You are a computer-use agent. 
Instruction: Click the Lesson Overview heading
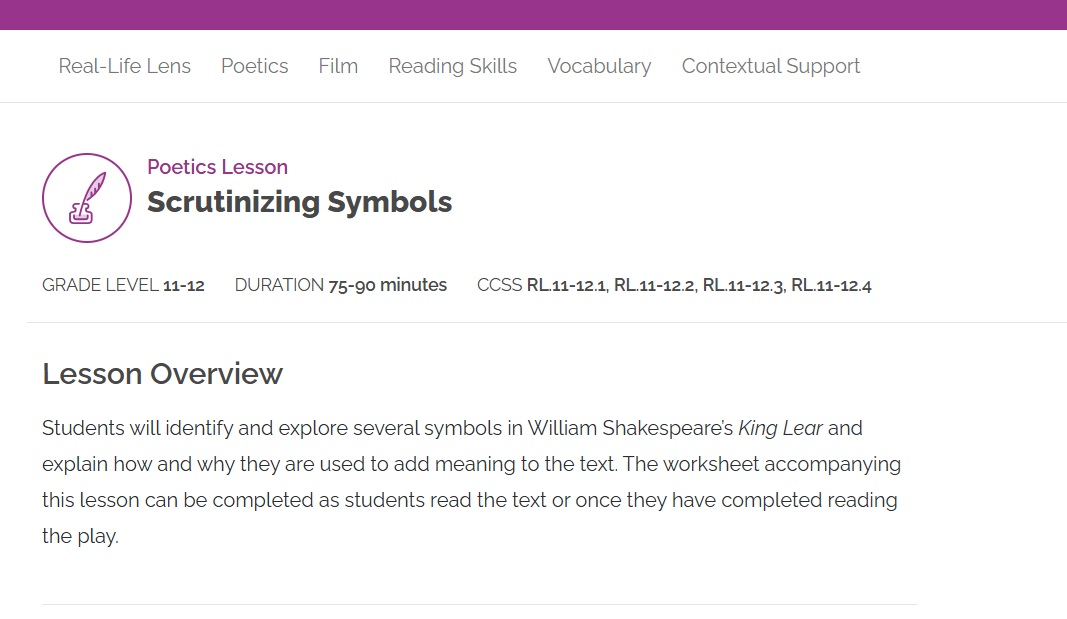(x=162, y=374)
